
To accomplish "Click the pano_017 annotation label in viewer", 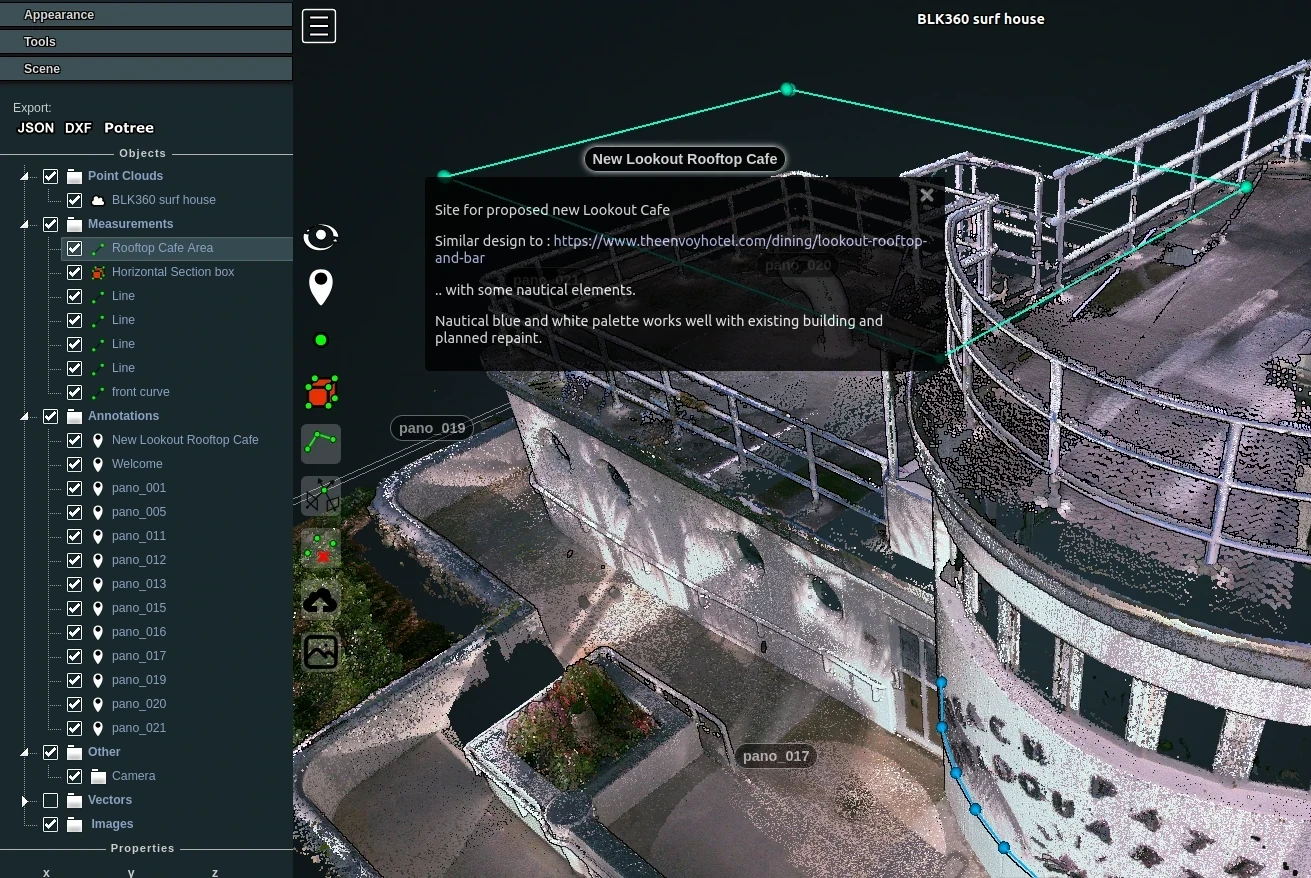I will 776,756.
